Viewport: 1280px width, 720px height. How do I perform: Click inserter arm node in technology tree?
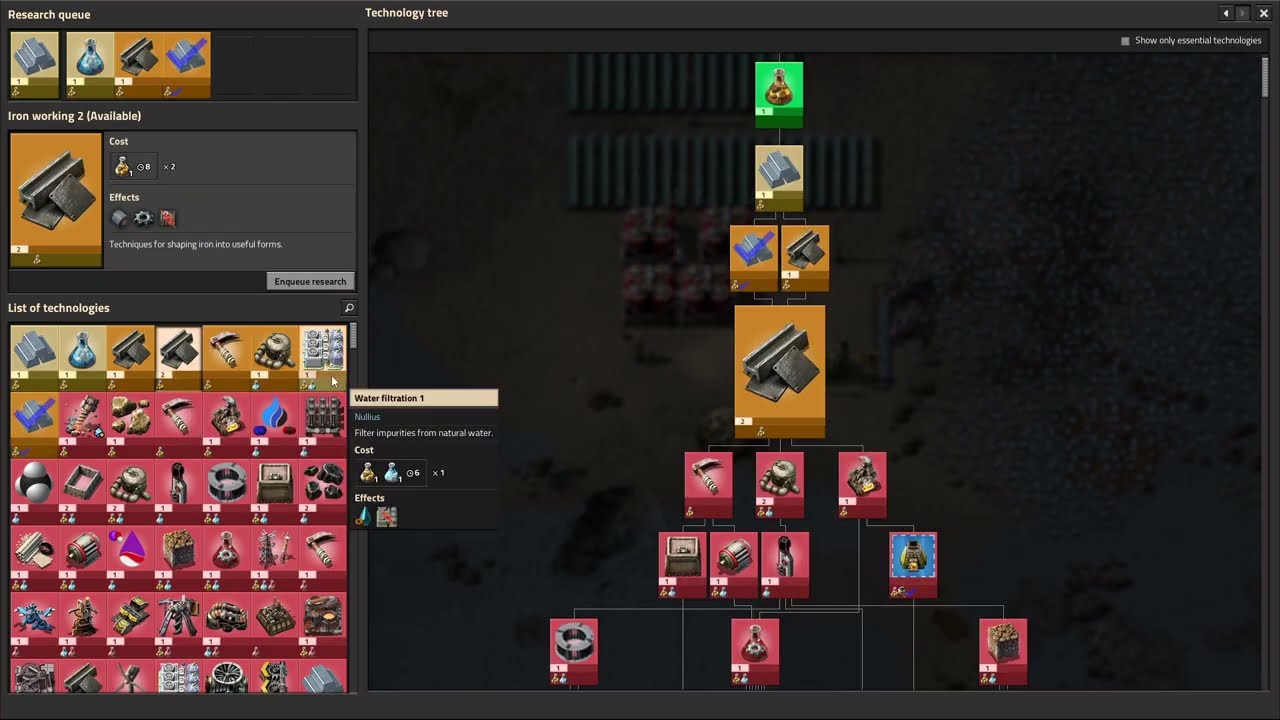click(785, 565)
